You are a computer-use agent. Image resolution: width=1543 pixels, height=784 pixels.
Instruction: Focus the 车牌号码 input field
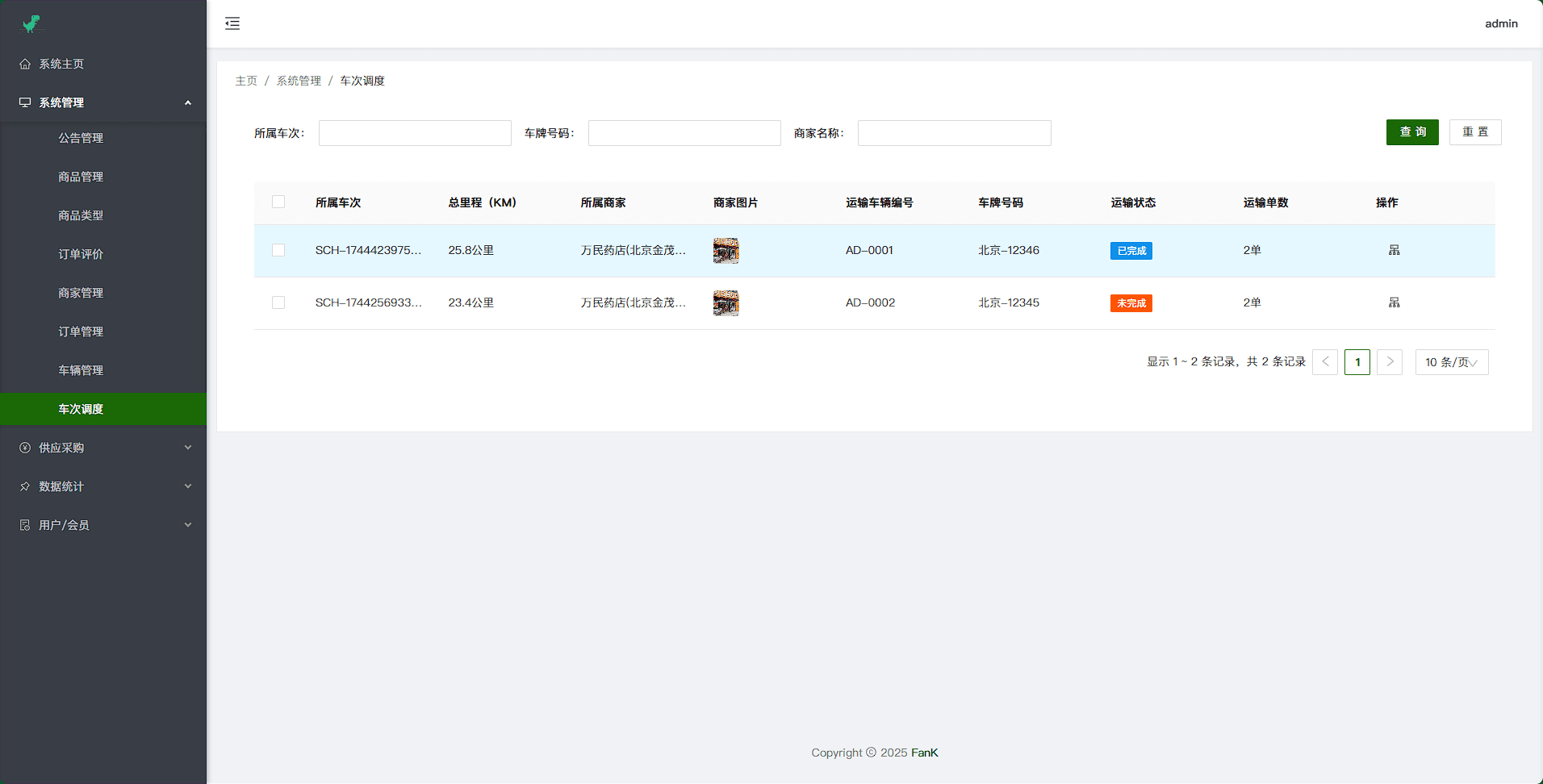click(684, 133)
